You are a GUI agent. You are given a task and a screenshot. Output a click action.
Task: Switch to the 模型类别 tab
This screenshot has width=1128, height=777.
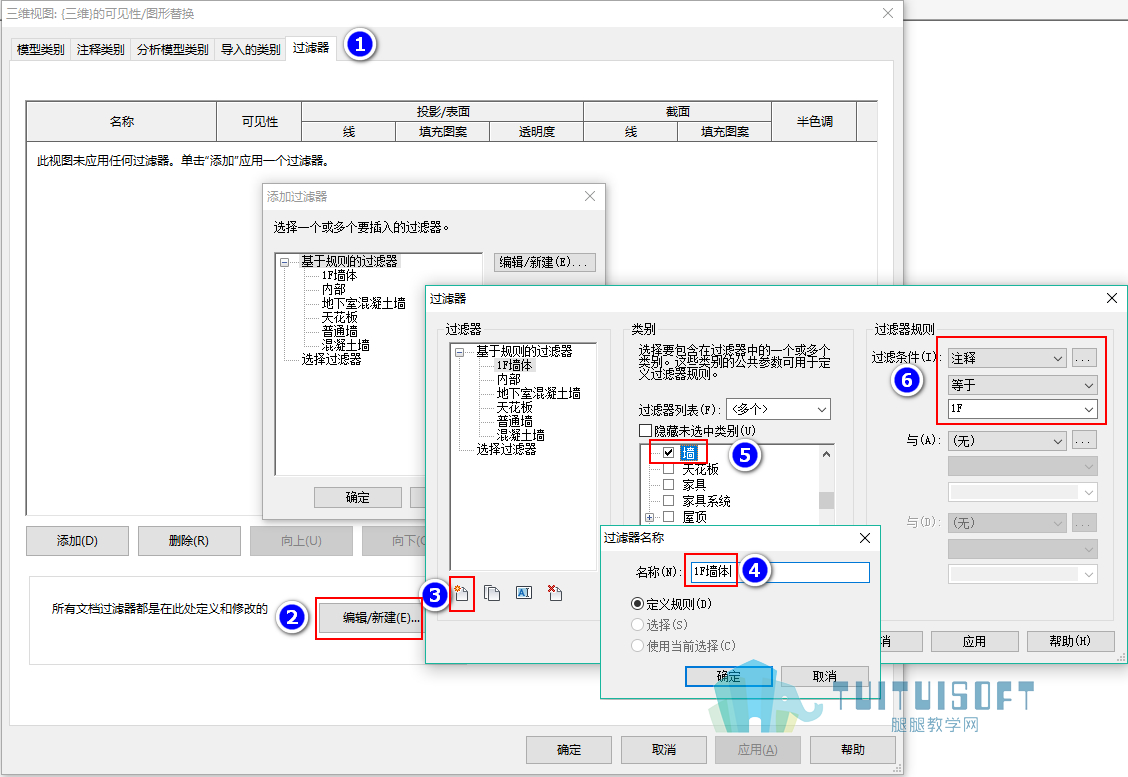pyautogui.click(x=40, y=50)
